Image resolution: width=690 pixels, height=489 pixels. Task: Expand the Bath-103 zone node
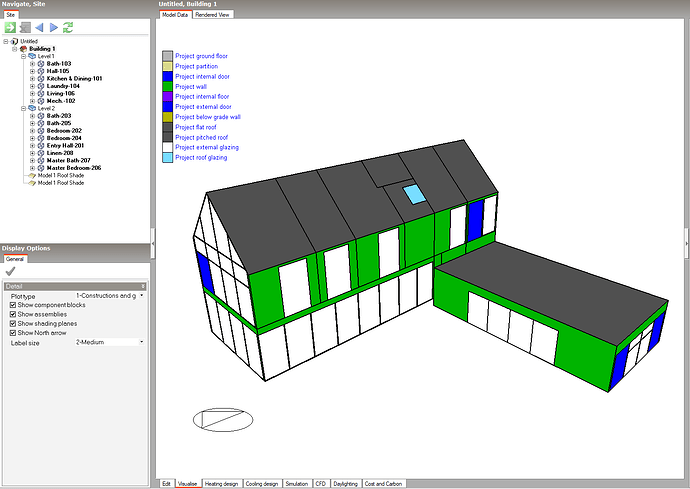pos(32,64)
